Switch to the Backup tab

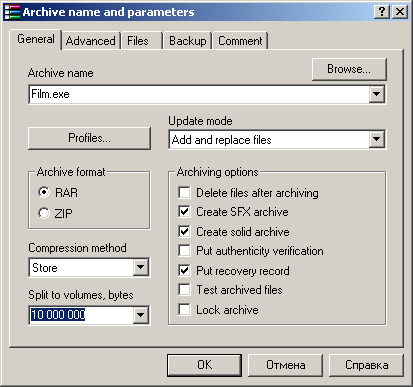coord(188,41)
